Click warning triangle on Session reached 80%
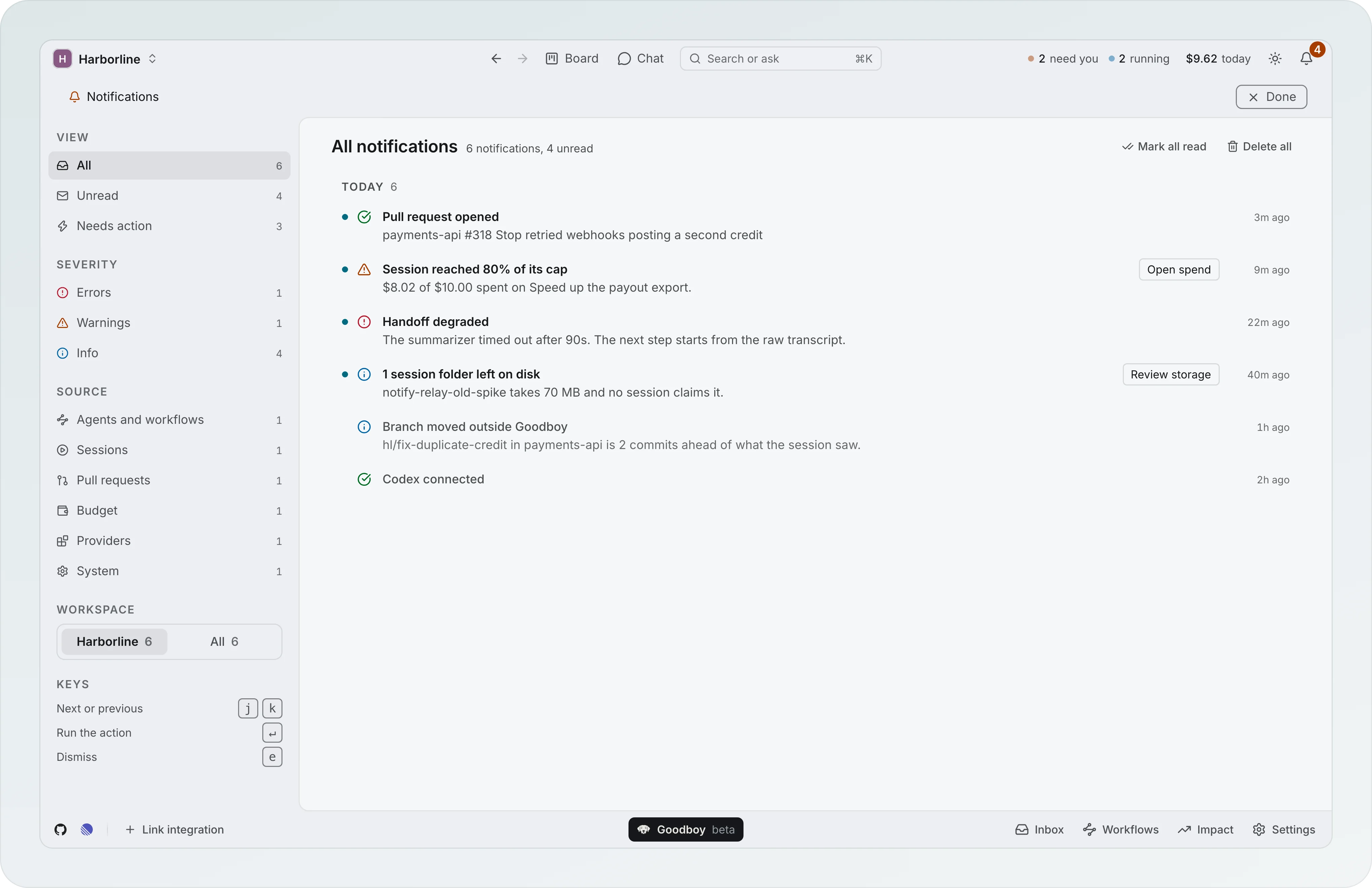This screenshot has width=1372, height=888. pos(364,269)
